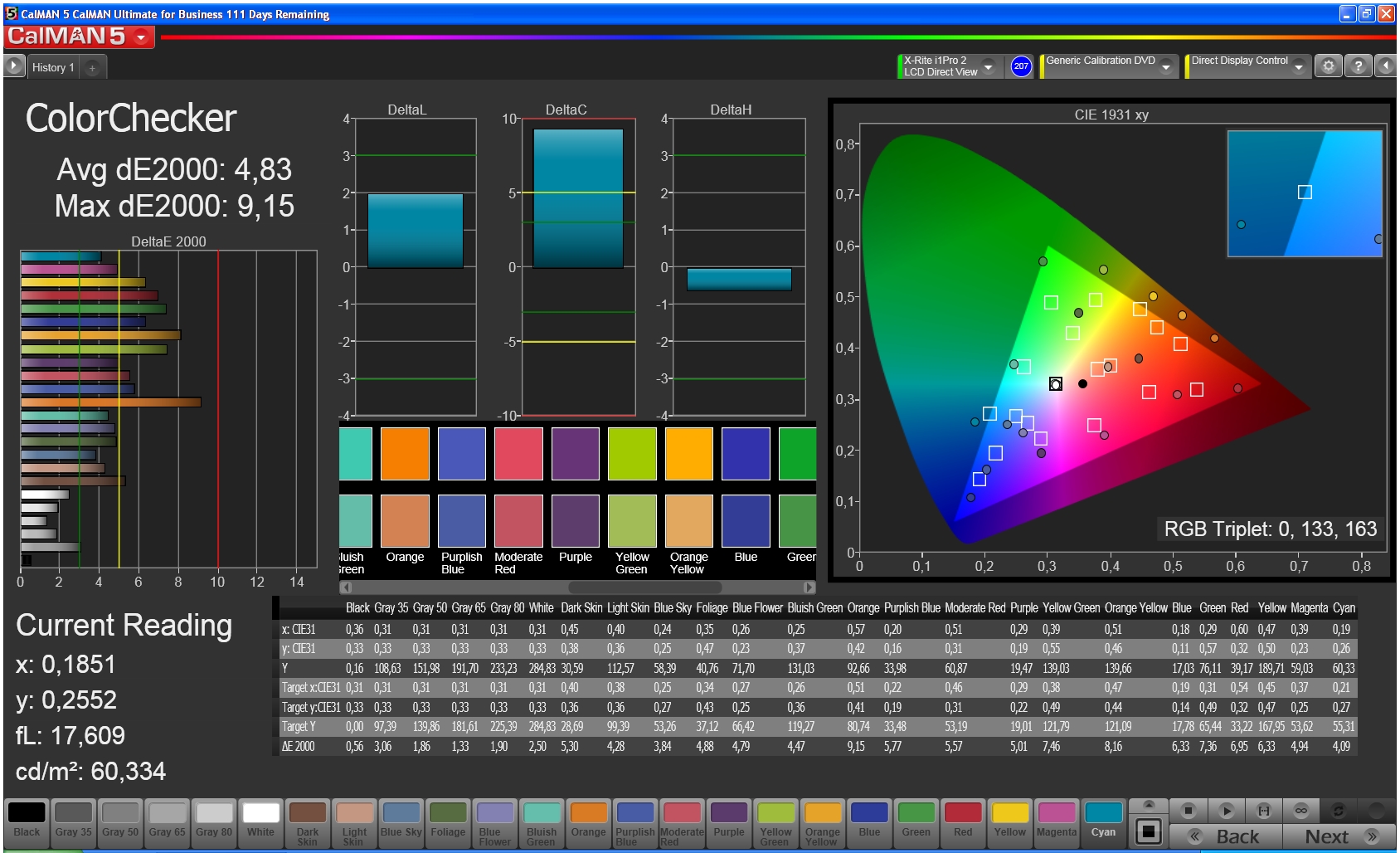Select the Dark Skin patch button

308,823
